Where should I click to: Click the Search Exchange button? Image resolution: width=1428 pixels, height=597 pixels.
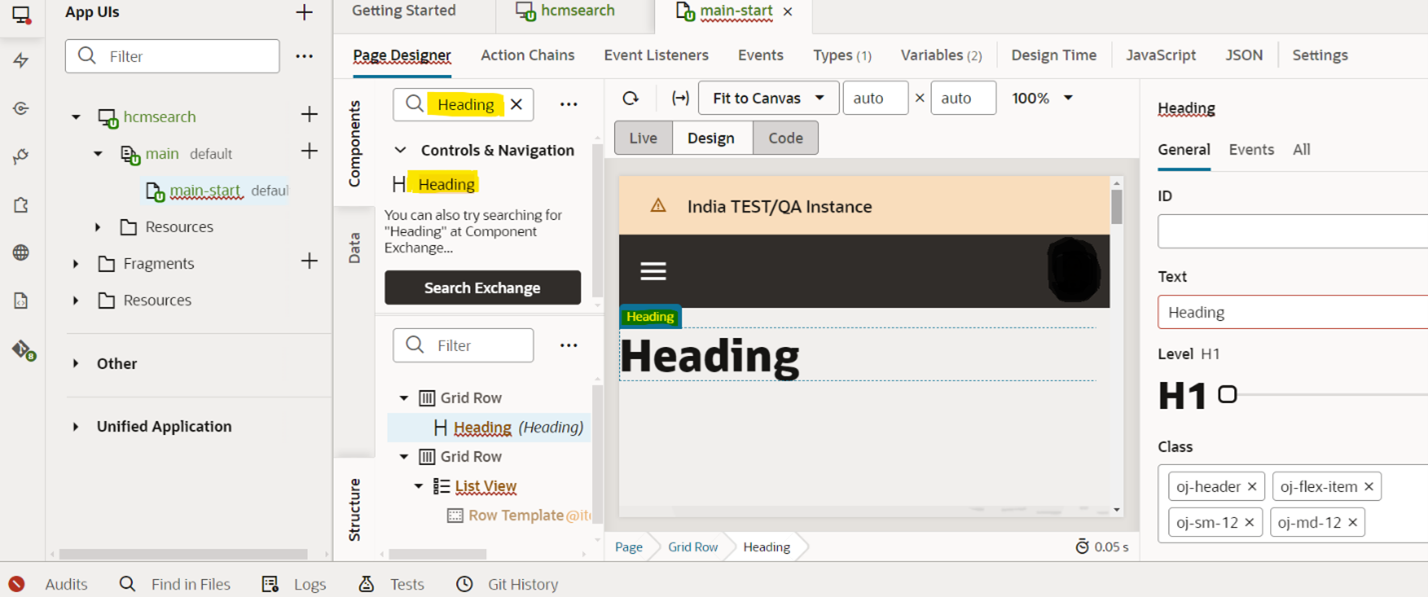coord(482,288)
